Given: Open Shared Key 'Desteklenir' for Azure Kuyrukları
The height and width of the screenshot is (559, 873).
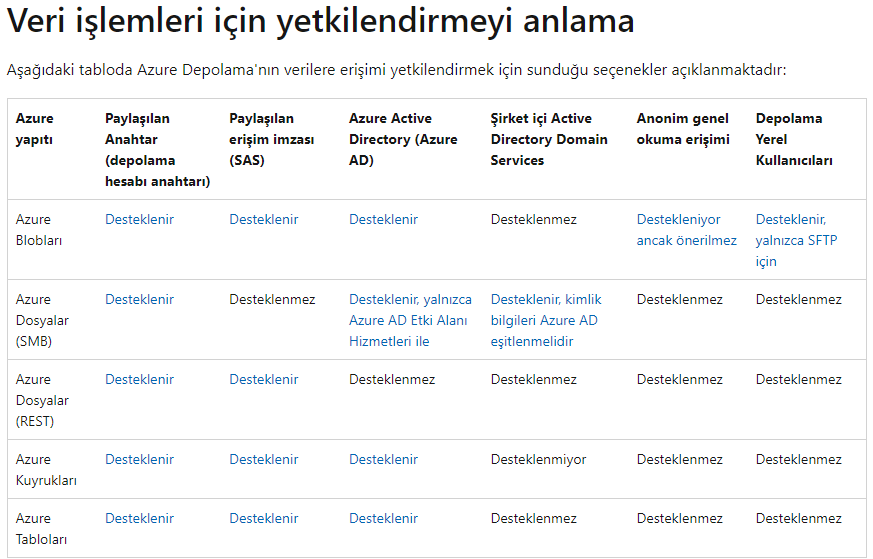Looking at the screenshot, I should [x=139, y=459].
